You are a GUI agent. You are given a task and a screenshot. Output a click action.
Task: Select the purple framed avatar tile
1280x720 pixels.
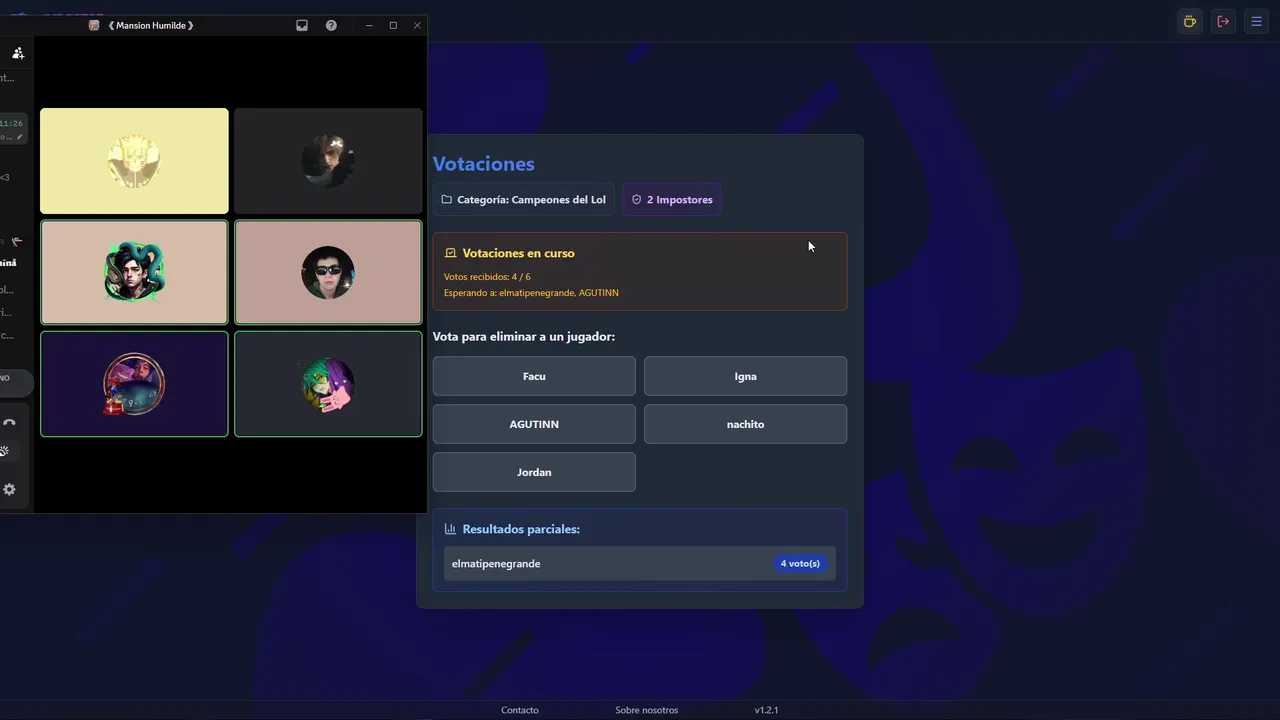tap(134, 384)
